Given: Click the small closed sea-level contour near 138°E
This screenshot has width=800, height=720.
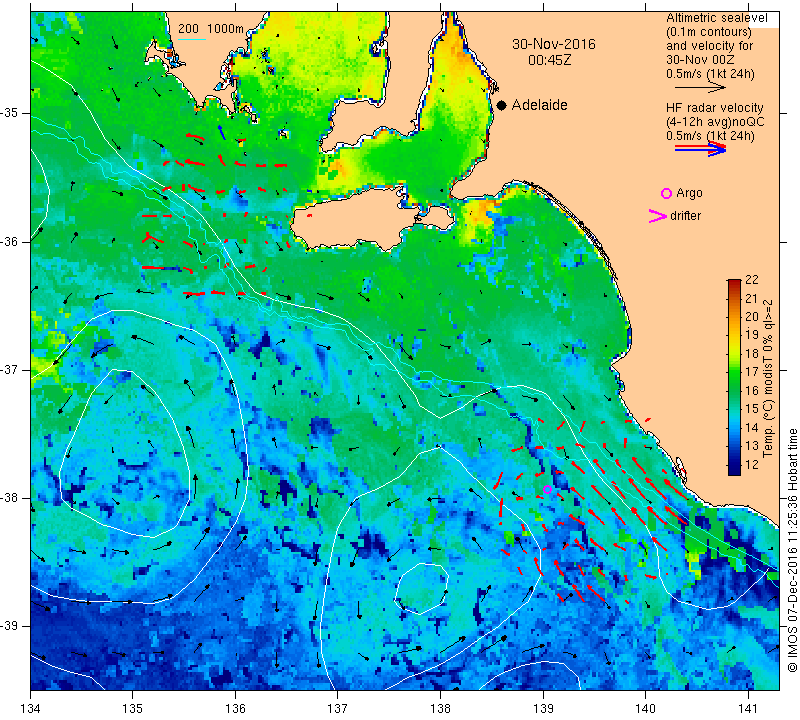Looking at the screenshot, I should tap(421, 587).
